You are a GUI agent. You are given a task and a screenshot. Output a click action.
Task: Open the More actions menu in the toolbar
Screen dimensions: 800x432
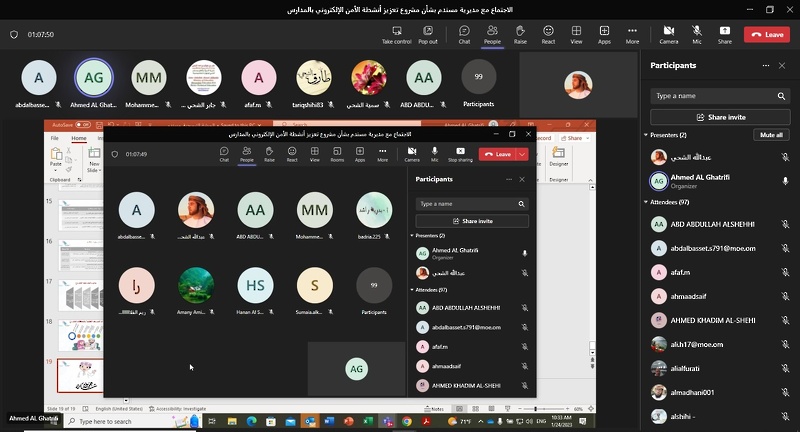[x=632, y=33]
